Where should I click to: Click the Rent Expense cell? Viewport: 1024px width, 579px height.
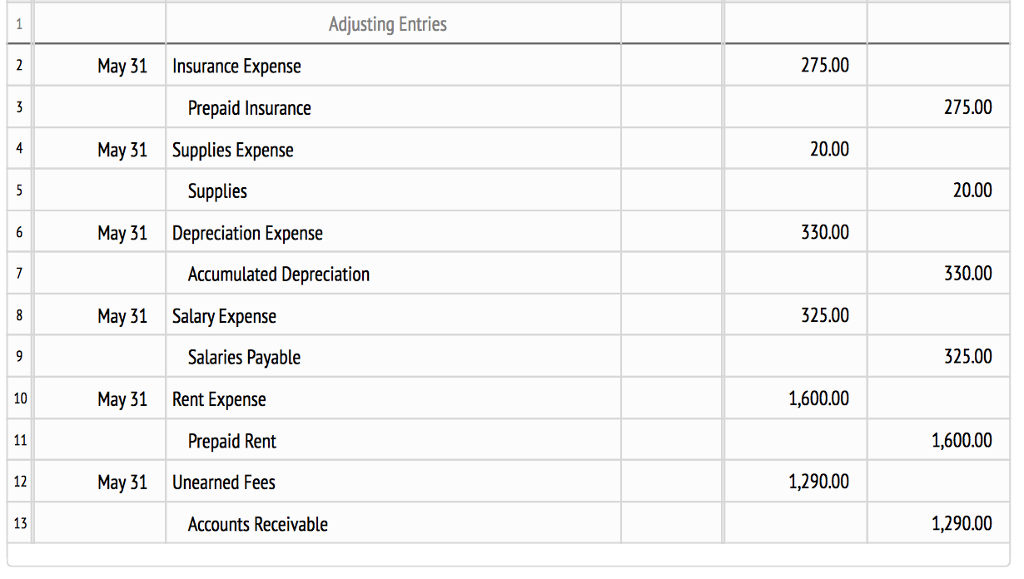(218, 398)
